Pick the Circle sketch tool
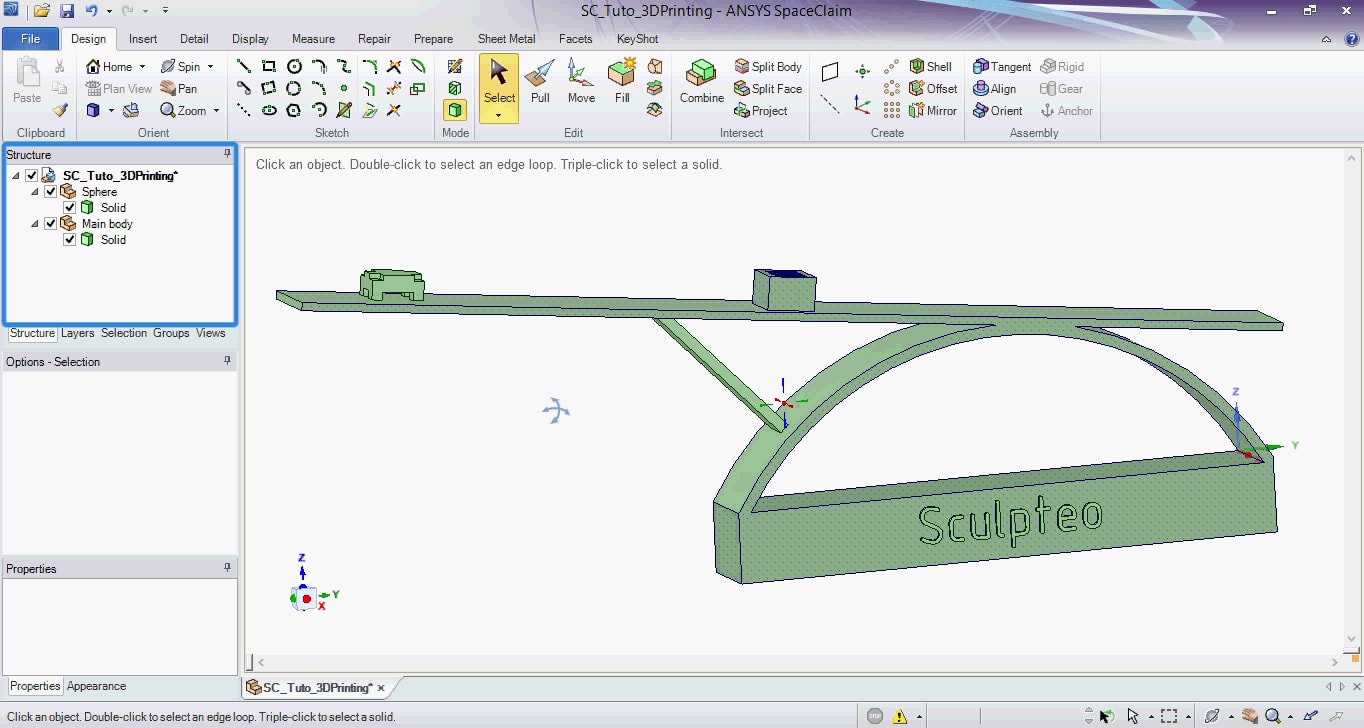 tap(294, 67)
